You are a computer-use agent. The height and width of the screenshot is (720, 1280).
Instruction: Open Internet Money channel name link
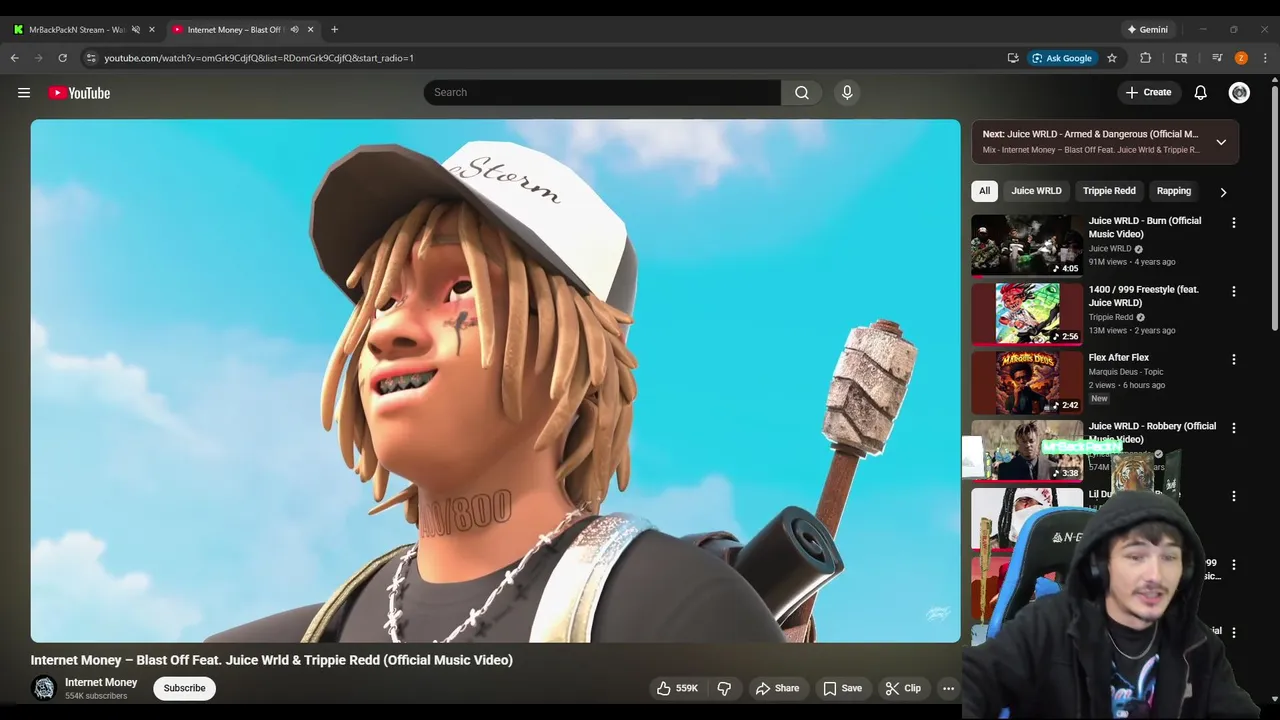[101, 682]
